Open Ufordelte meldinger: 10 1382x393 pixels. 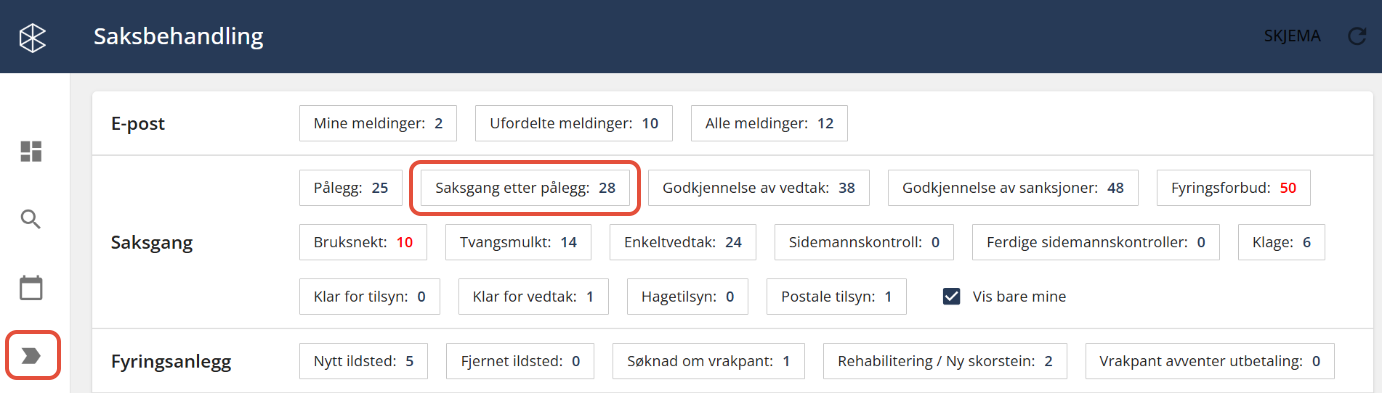[x=574, y=123]
